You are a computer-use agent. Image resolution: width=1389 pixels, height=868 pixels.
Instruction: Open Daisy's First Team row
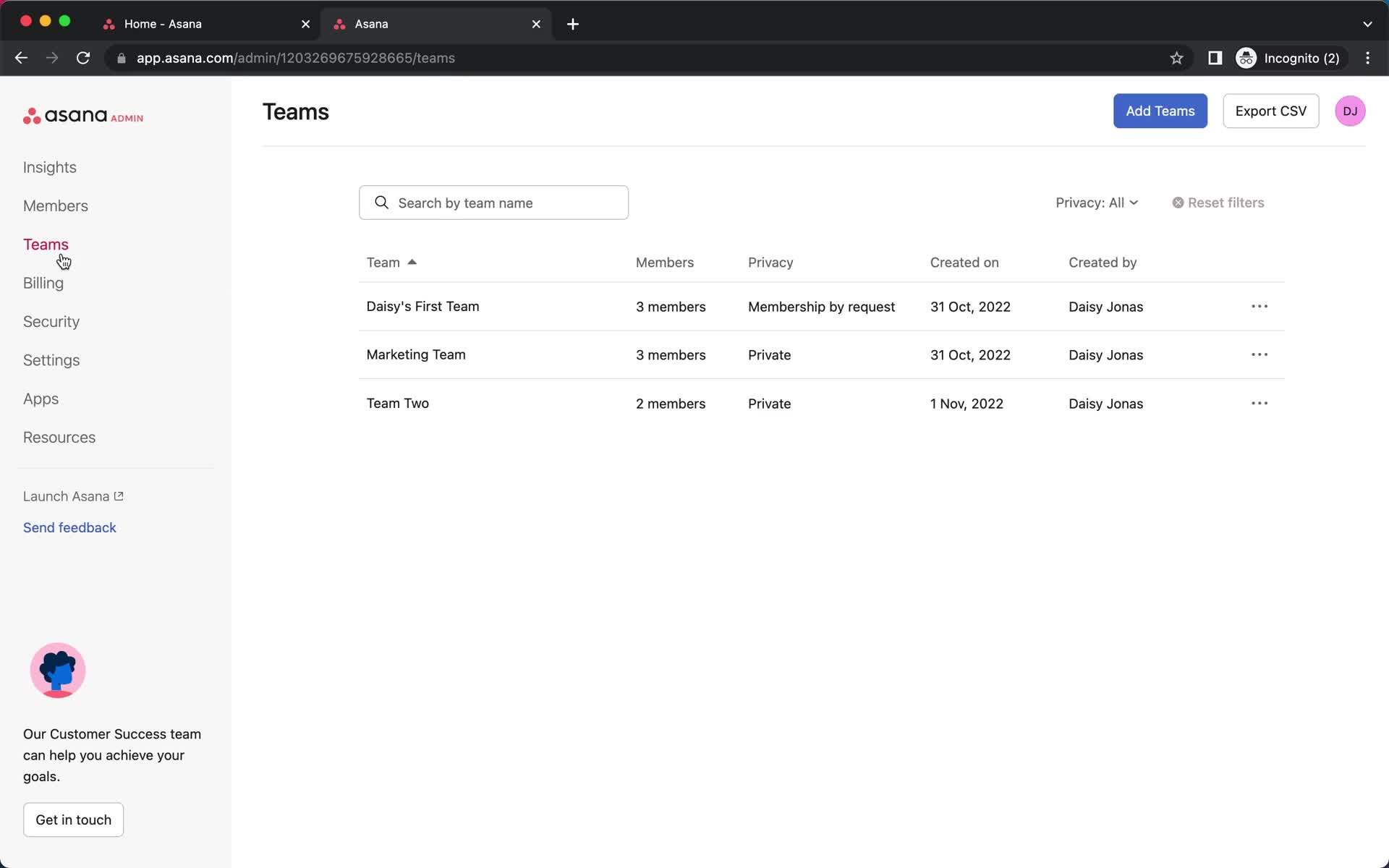pos(821,307)
